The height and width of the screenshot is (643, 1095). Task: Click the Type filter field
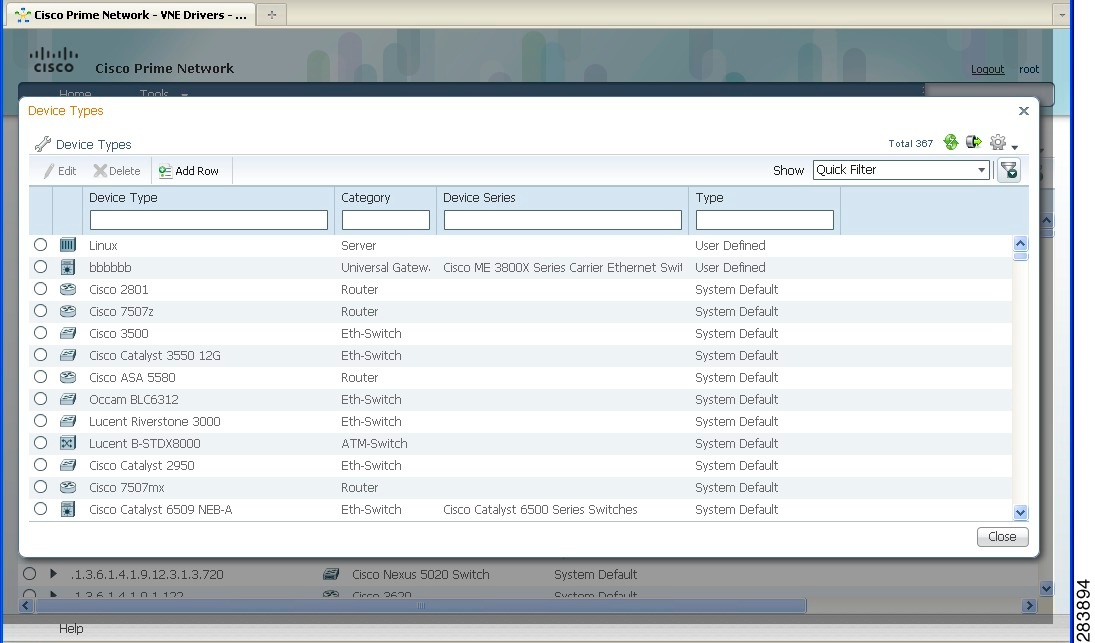pos(765,220)
